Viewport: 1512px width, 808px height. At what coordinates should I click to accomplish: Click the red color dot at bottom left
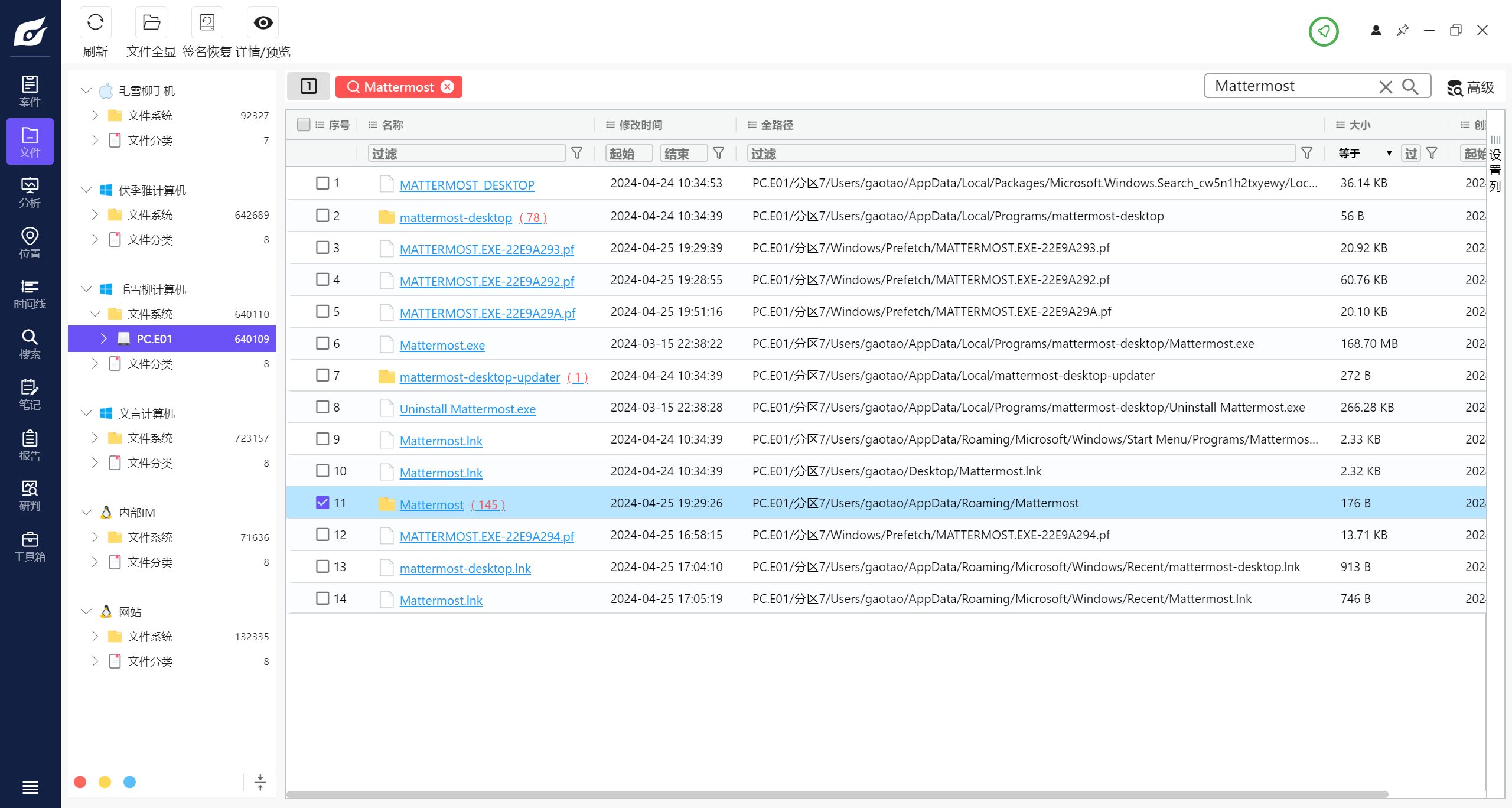(80, 782)
